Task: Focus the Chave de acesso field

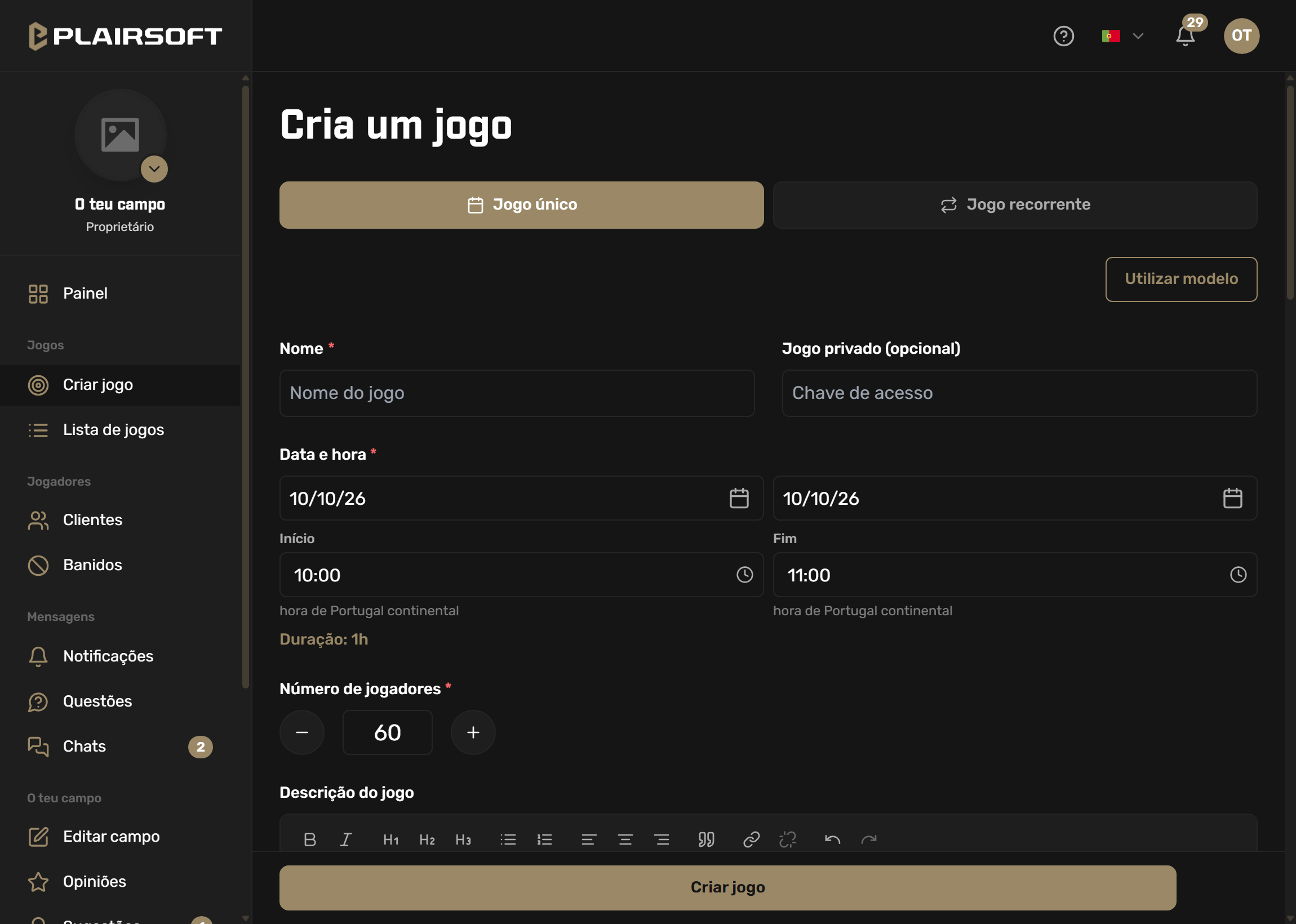Action: 1019,393
